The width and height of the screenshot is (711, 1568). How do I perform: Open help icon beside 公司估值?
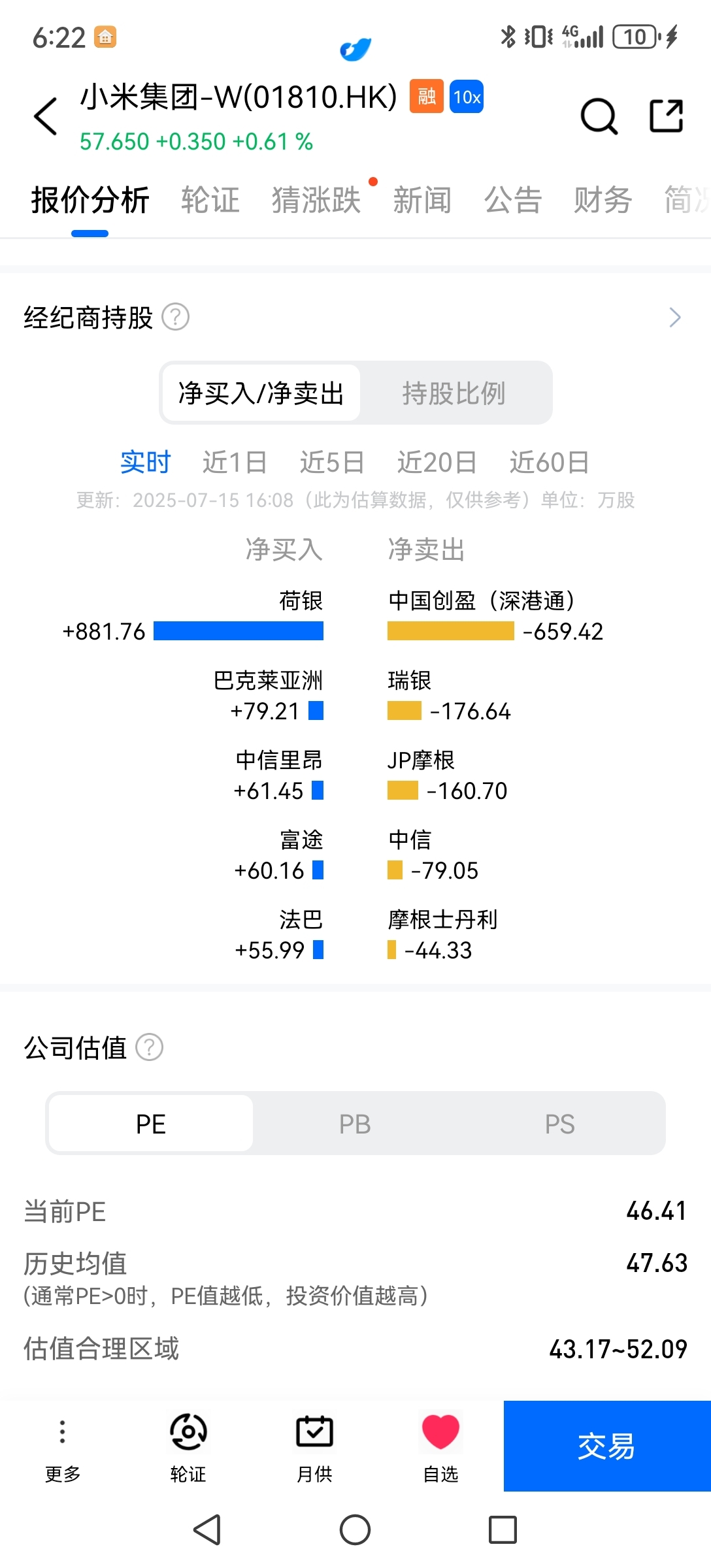(x=149, y=1048)
